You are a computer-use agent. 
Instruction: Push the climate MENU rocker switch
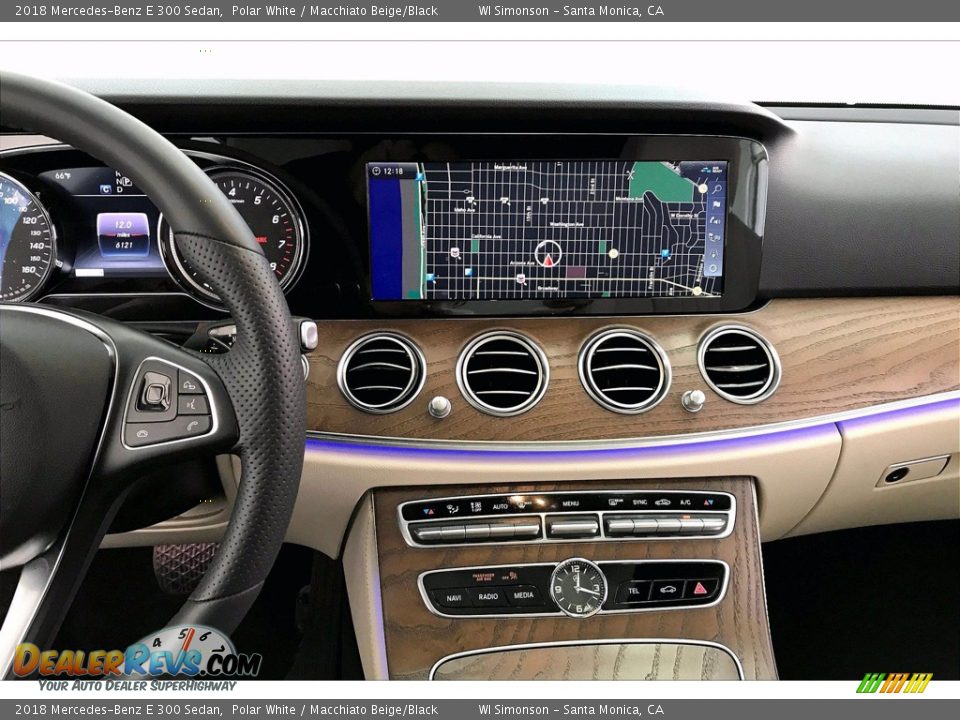click(x=572, y=527)
